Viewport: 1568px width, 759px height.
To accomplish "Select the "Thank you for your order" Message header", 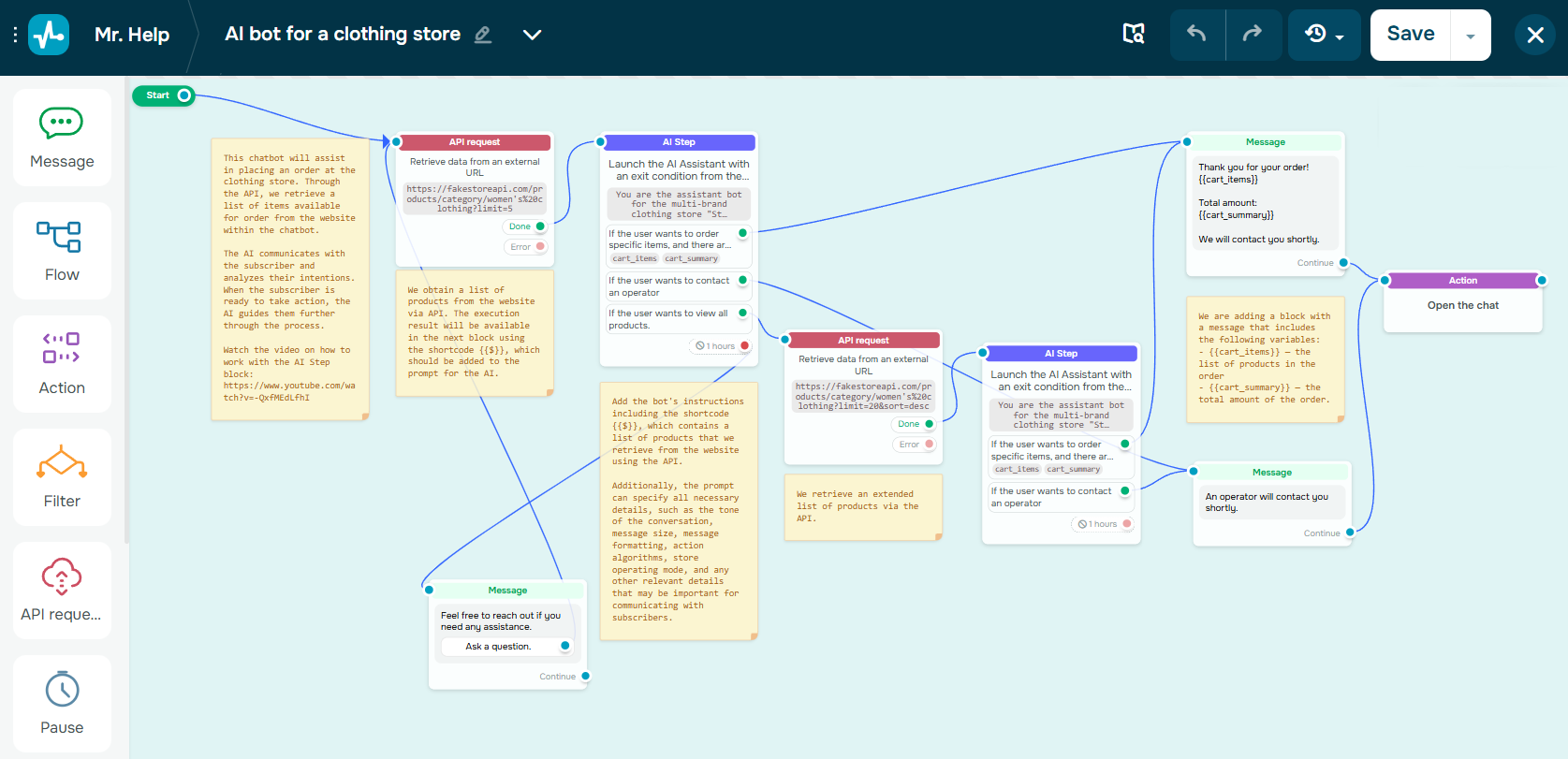I will (1265, 142).
